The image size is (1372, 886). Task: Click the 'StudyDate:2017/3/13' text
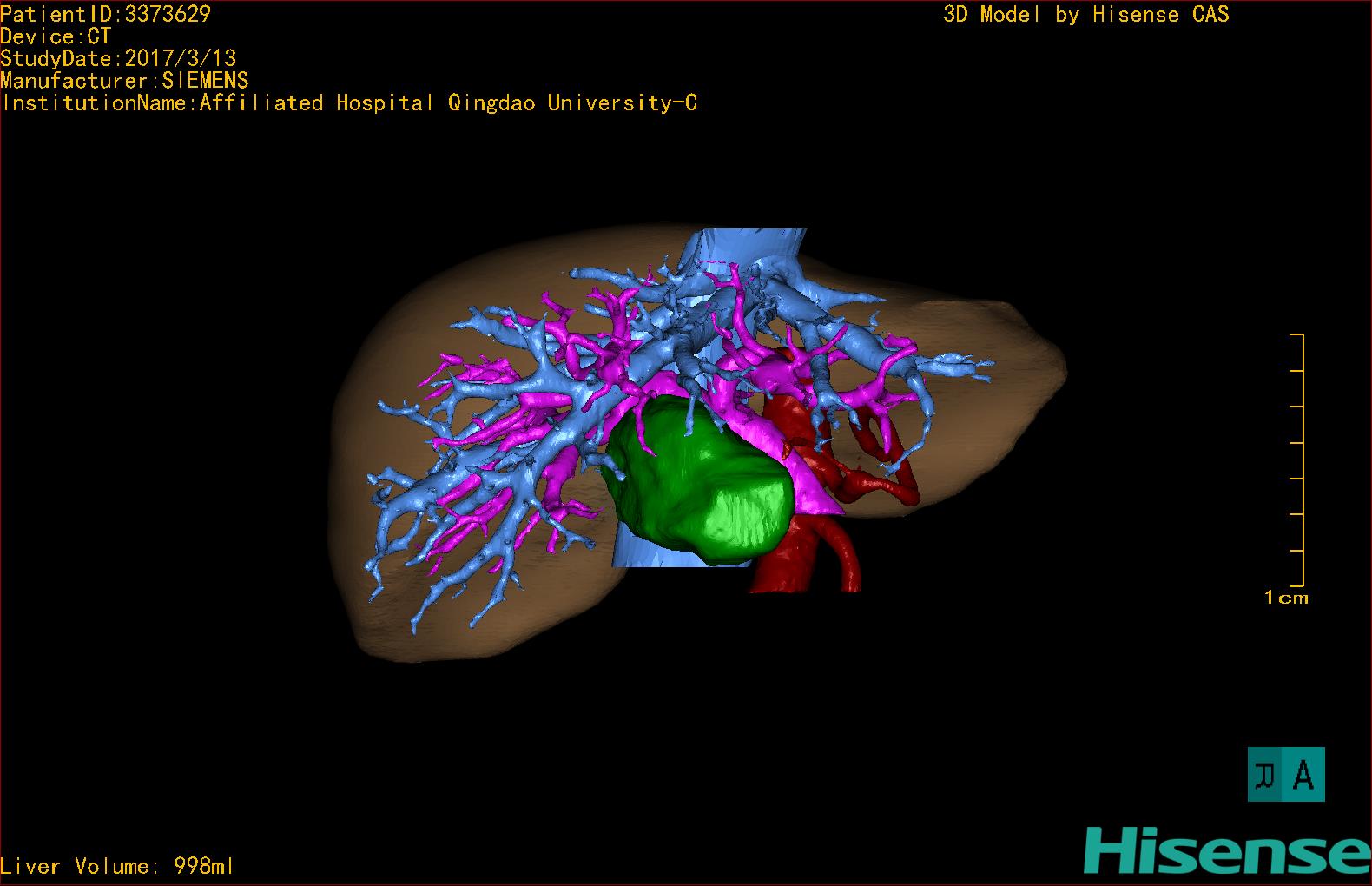tap(118, 58)
